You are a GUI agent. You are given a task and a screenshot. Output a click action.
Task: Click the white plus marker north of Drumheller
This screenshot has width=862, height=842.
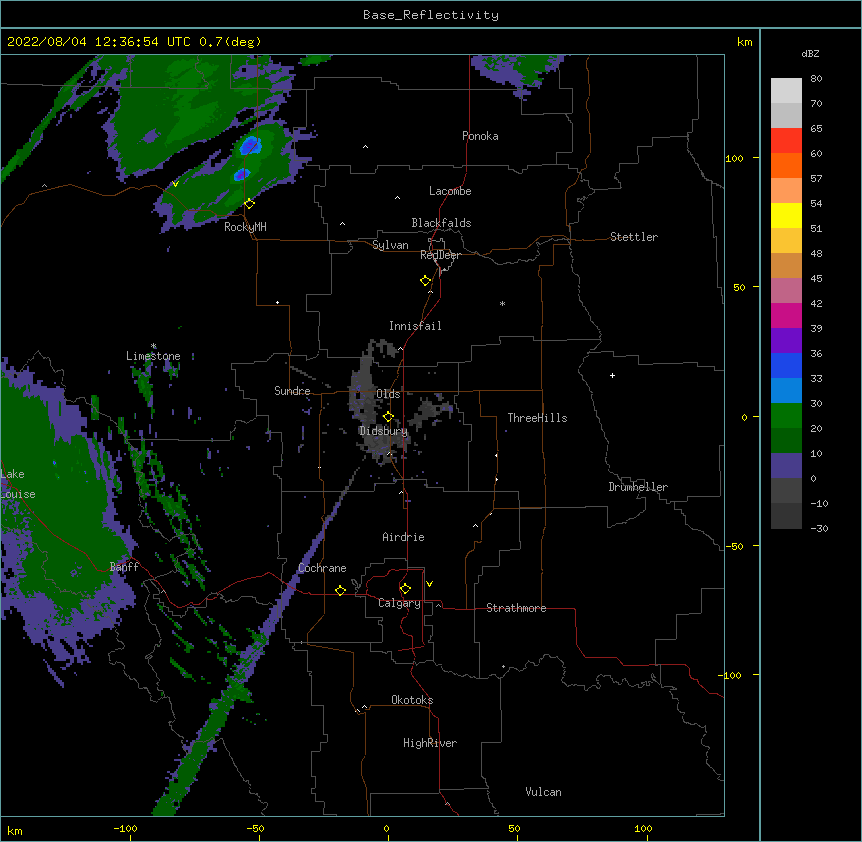612,375
